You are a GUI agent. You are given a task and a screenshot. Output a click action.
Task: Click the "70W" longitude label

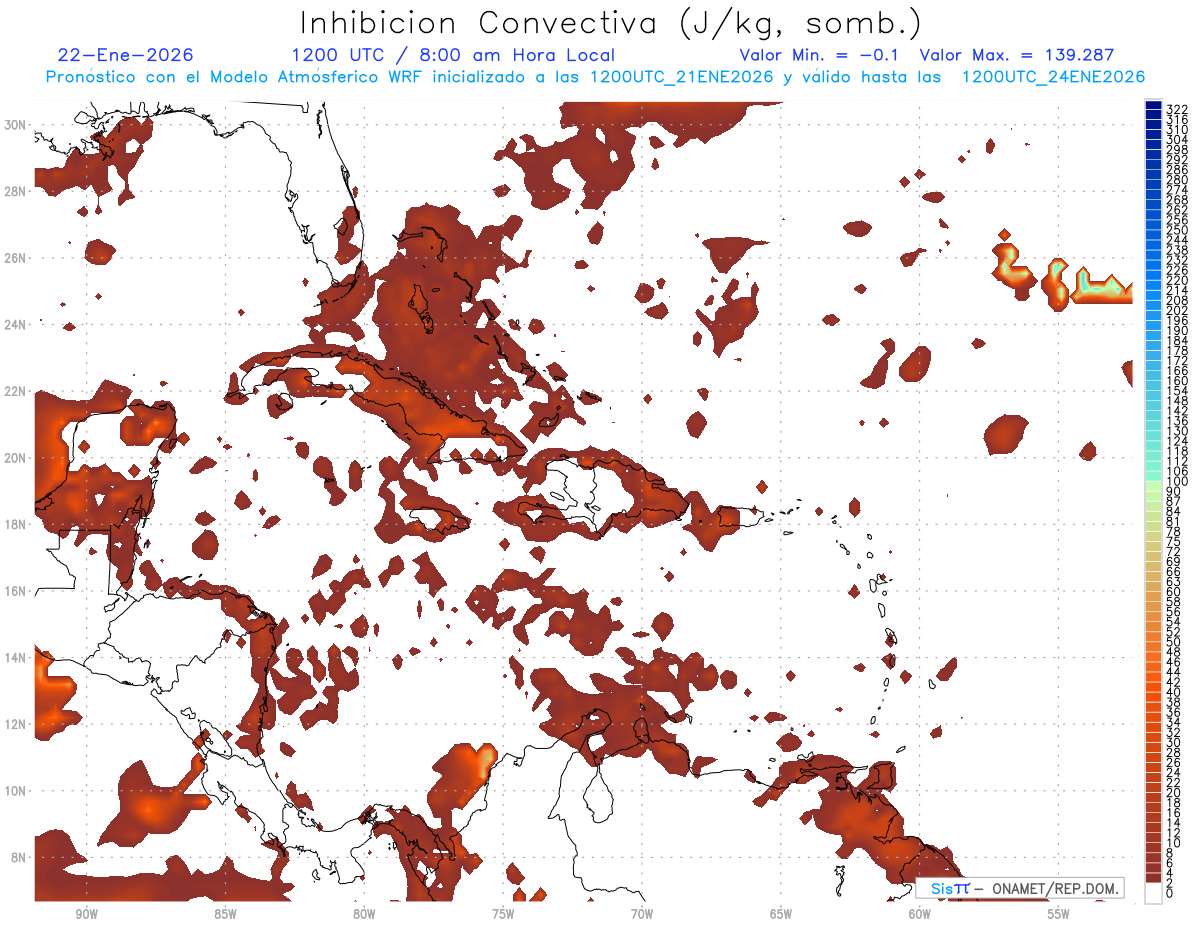[642, 914]
